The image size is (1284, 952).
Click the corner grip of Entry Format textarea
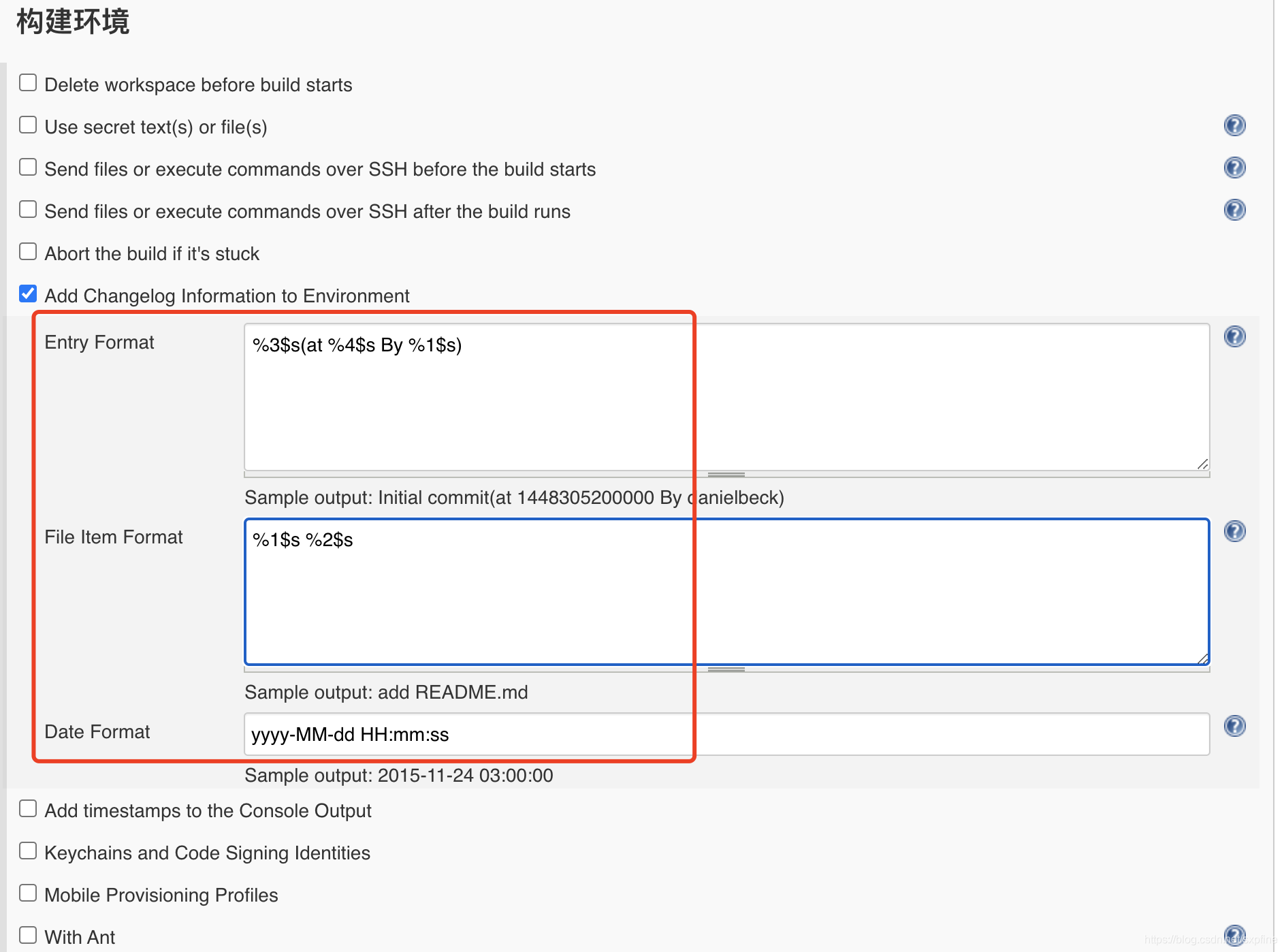[1202, 464]
